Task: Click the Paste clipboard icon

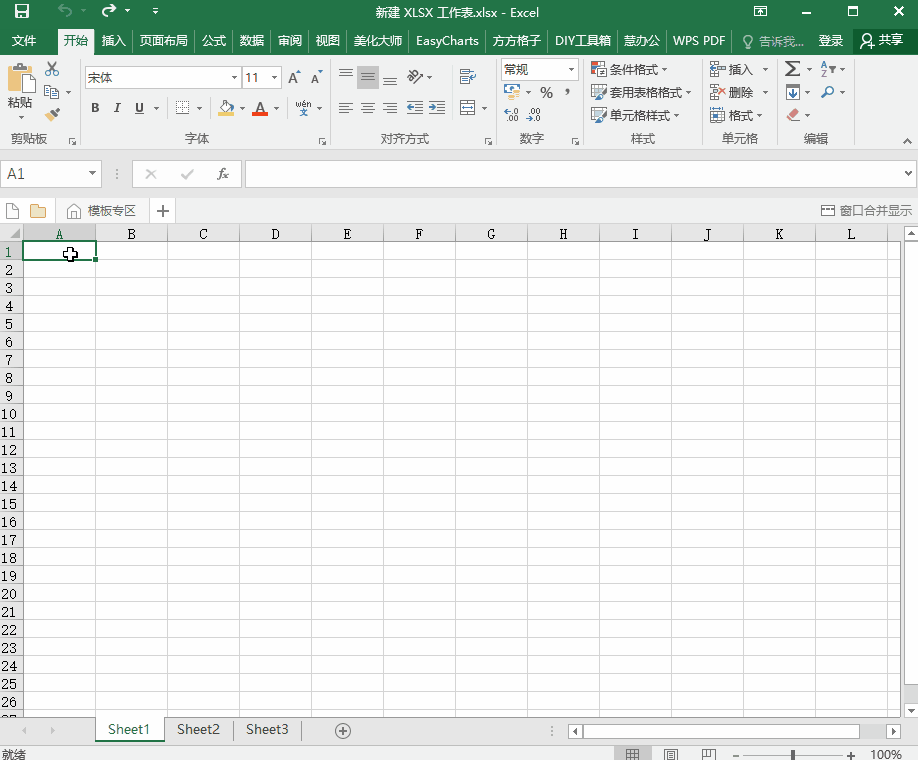Action: tap(21, 78)
